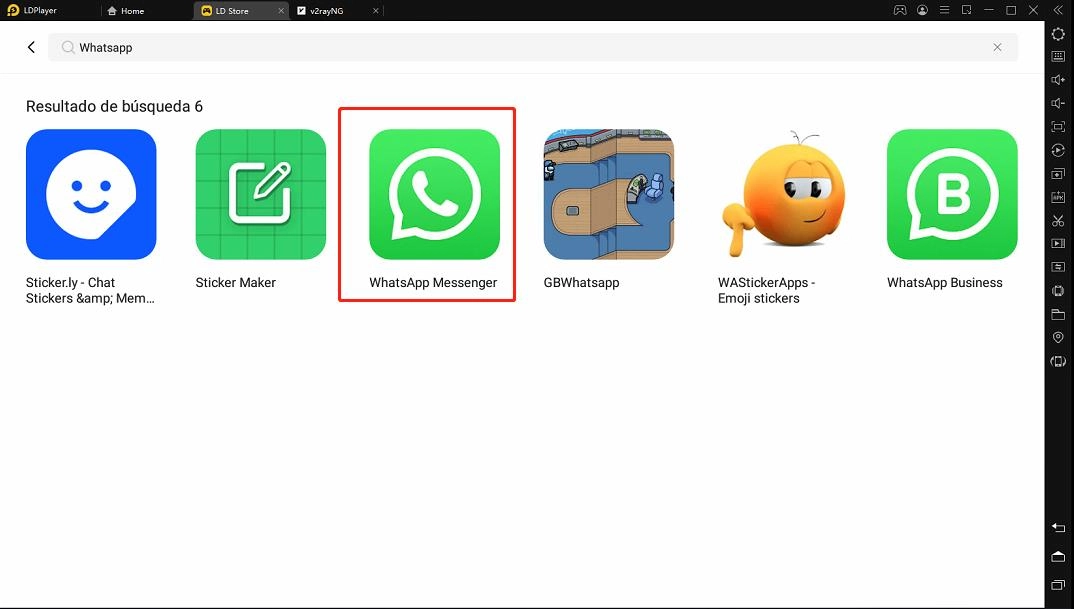Take a screenshot with scissors icon
Image resolution: width=1074 pixels, height=609 pixels.
[x=1058, y=221]
